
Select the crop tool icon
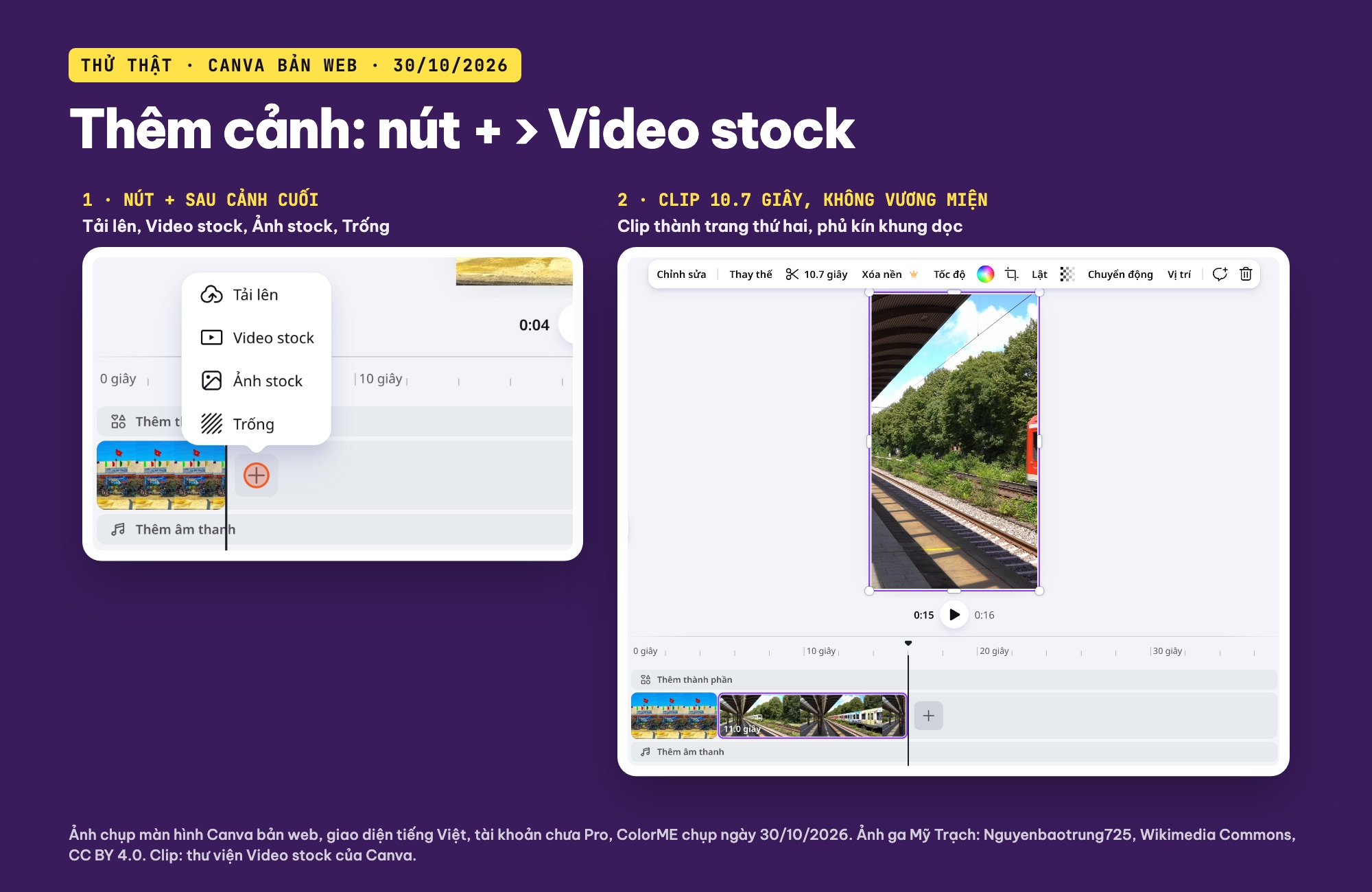pos(1011,274)
